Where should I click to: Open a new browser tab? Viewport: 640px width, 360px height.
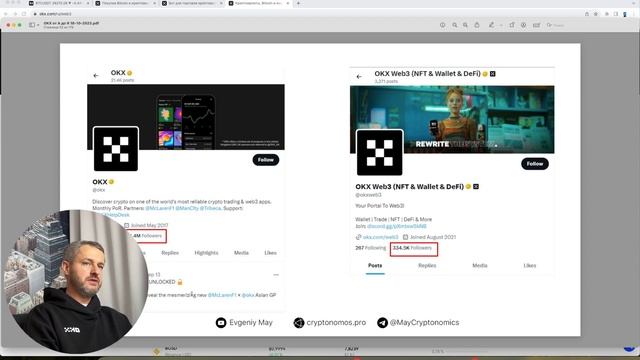[298, 3]
